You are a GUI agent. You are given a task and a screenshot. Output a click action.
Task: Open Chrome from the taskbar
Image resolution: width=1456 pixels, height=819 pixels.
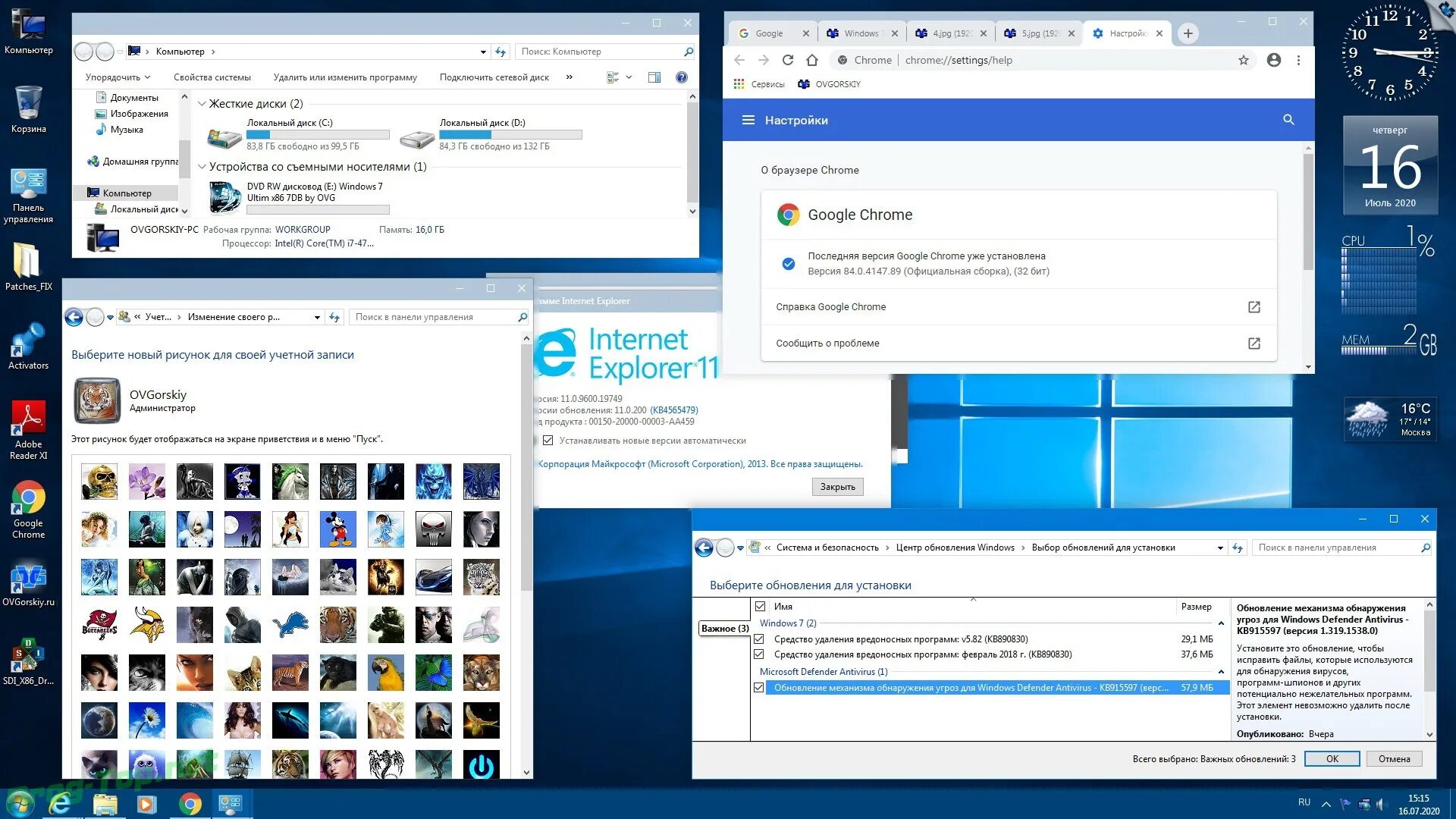click(190, 804)
